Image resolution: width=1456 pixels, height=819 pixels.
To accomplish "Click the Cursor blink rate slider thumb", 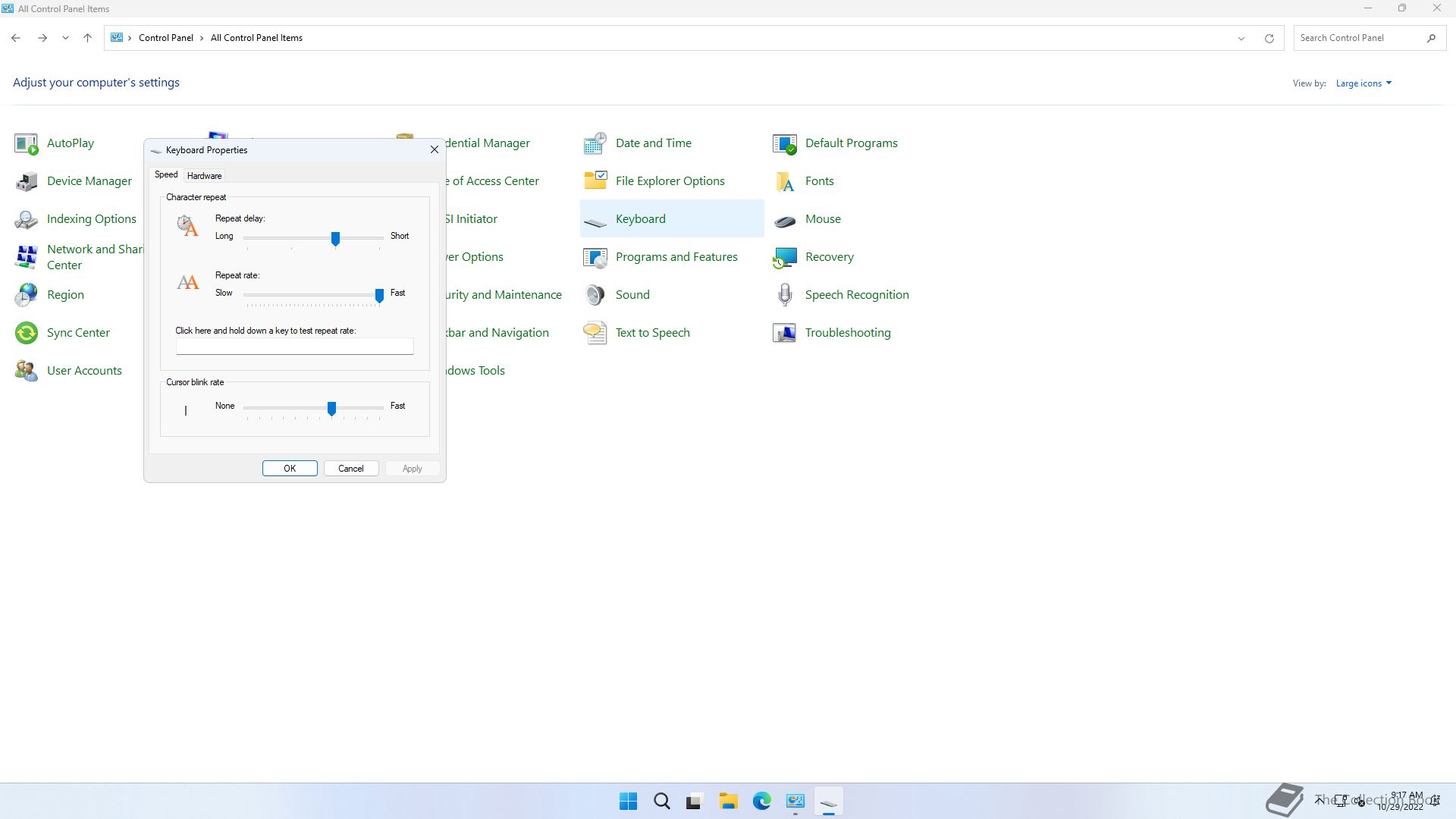I will [x=331, y=409].
